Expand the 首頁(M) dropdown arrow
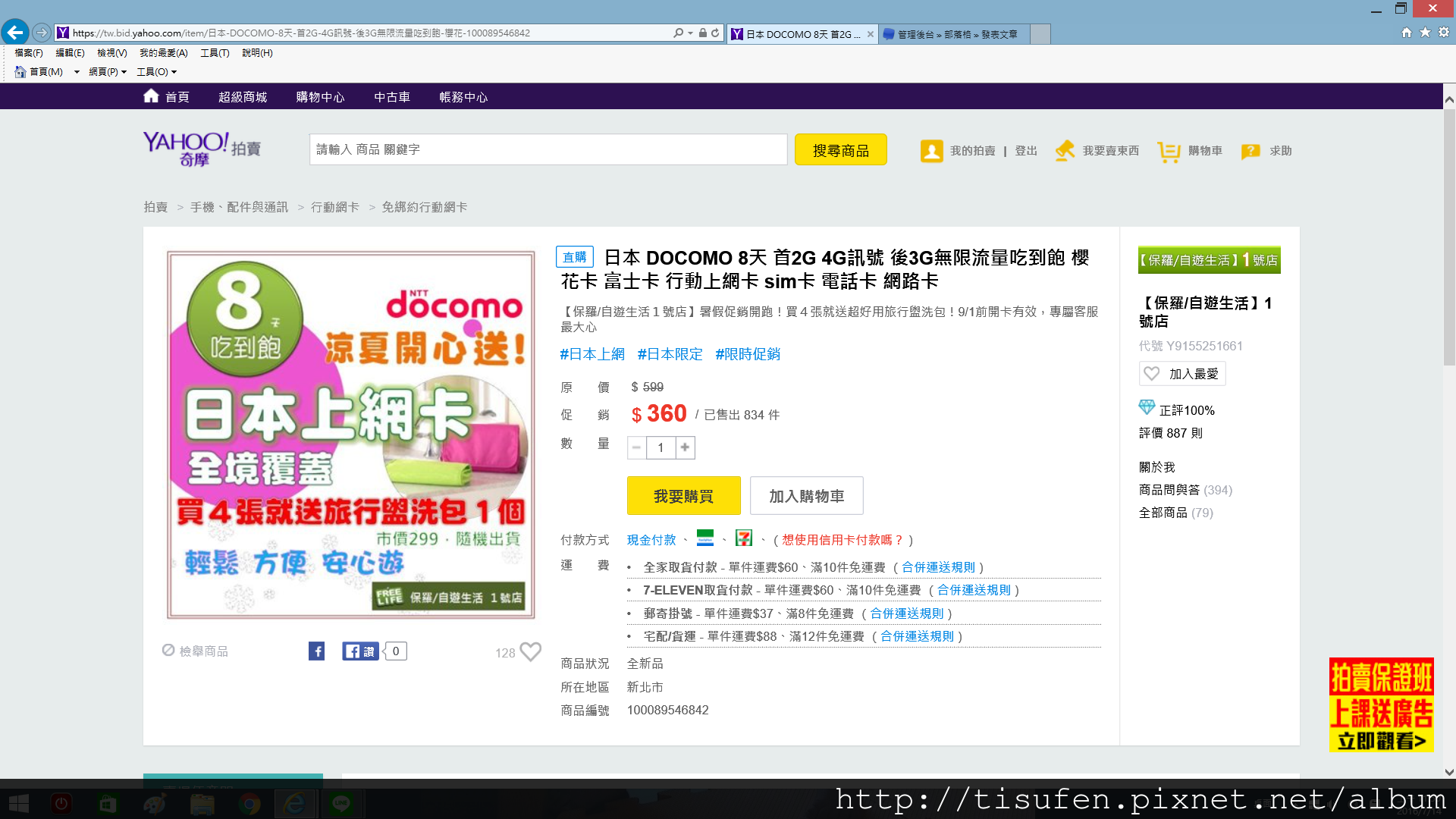The width and height of the screenshot is (1456, 819). 77,72
